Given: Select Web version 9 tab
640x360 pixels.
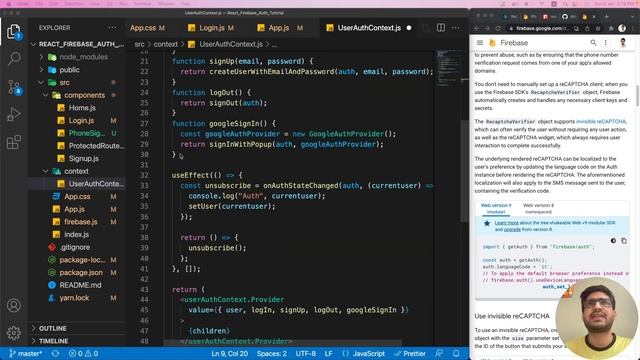Looking at the screenshot, I should [496, 208].
